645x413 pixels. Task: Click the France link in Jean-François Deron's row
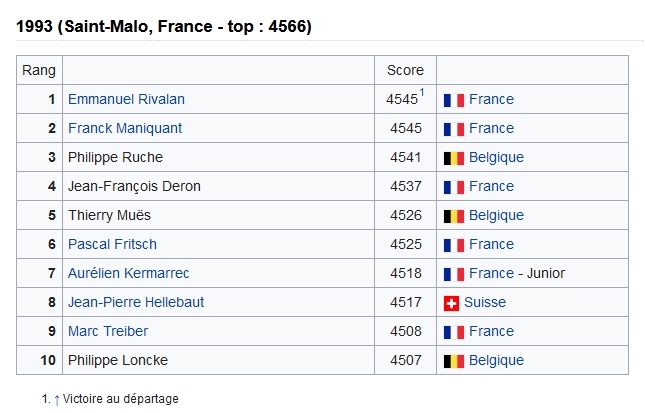(492, 186)
